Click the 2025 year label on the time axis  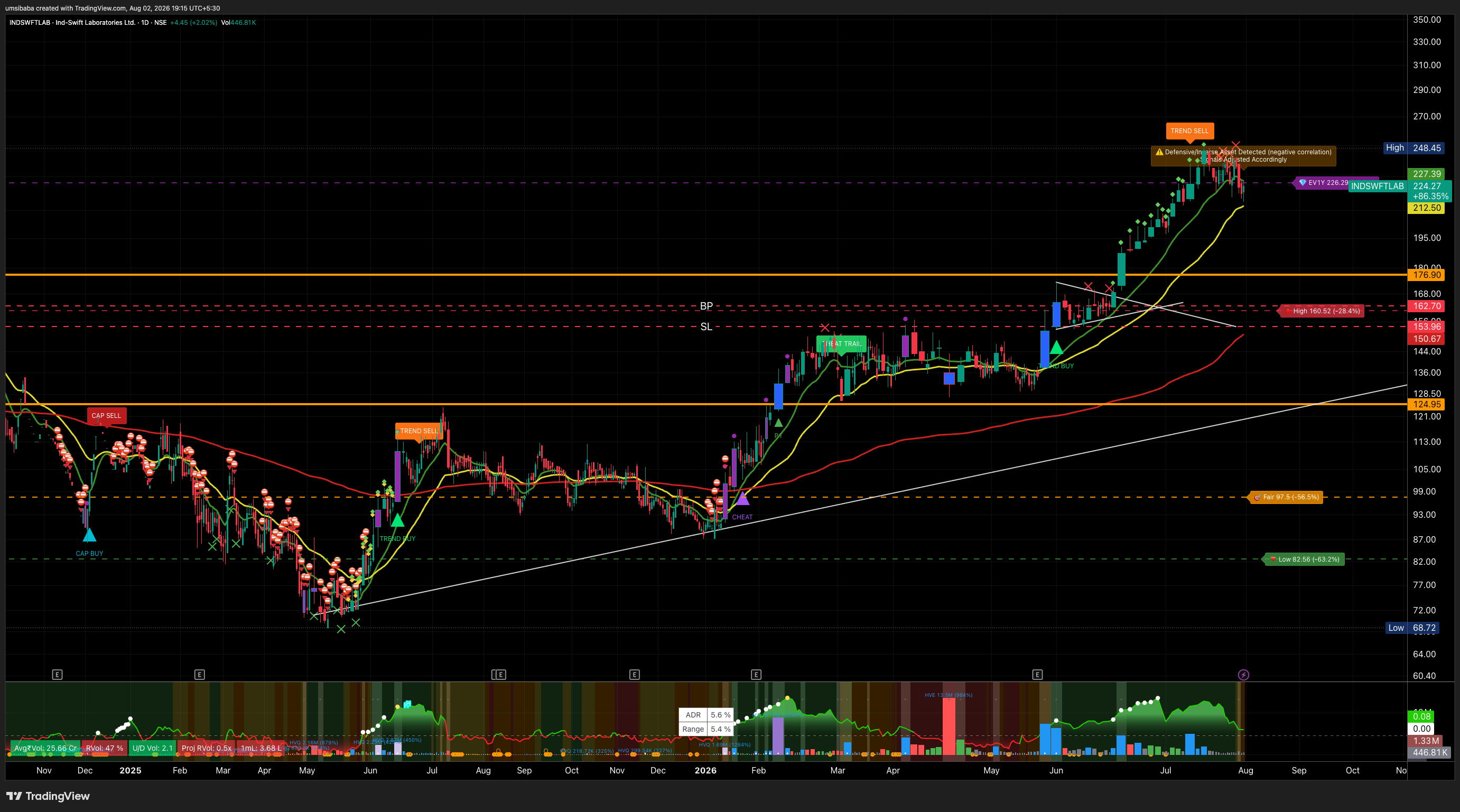(131, 771)
